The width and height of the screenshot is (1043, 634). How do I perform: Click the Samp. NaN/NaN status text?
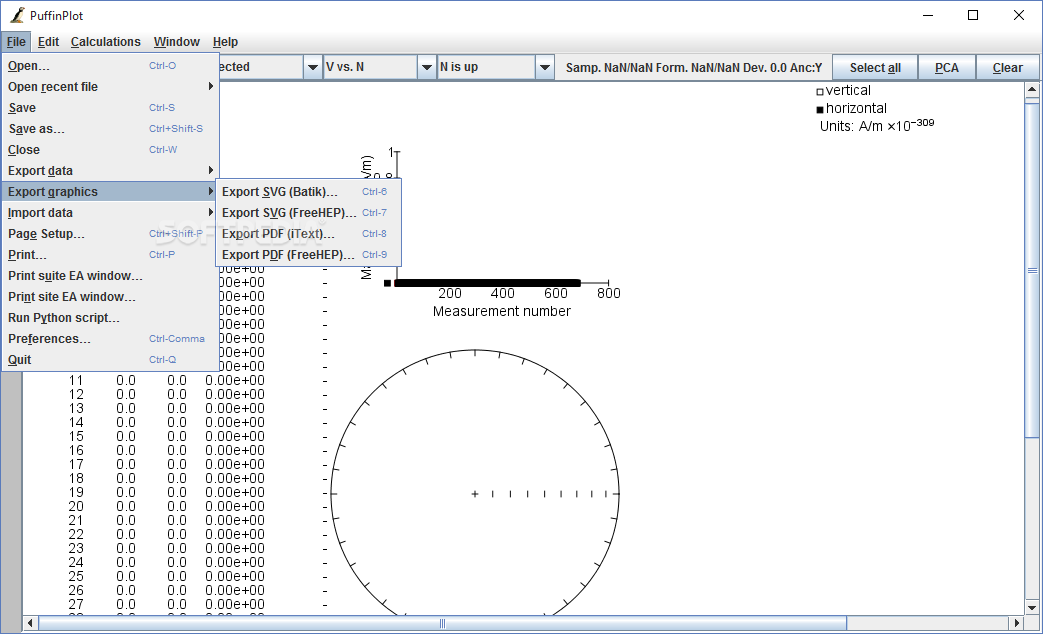tap(694, 68)
